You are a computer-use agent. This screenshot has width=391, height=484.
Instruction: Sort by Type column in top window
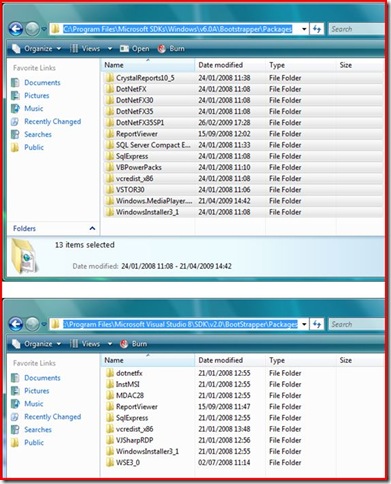pyautogui.click(x=301, y=65)
